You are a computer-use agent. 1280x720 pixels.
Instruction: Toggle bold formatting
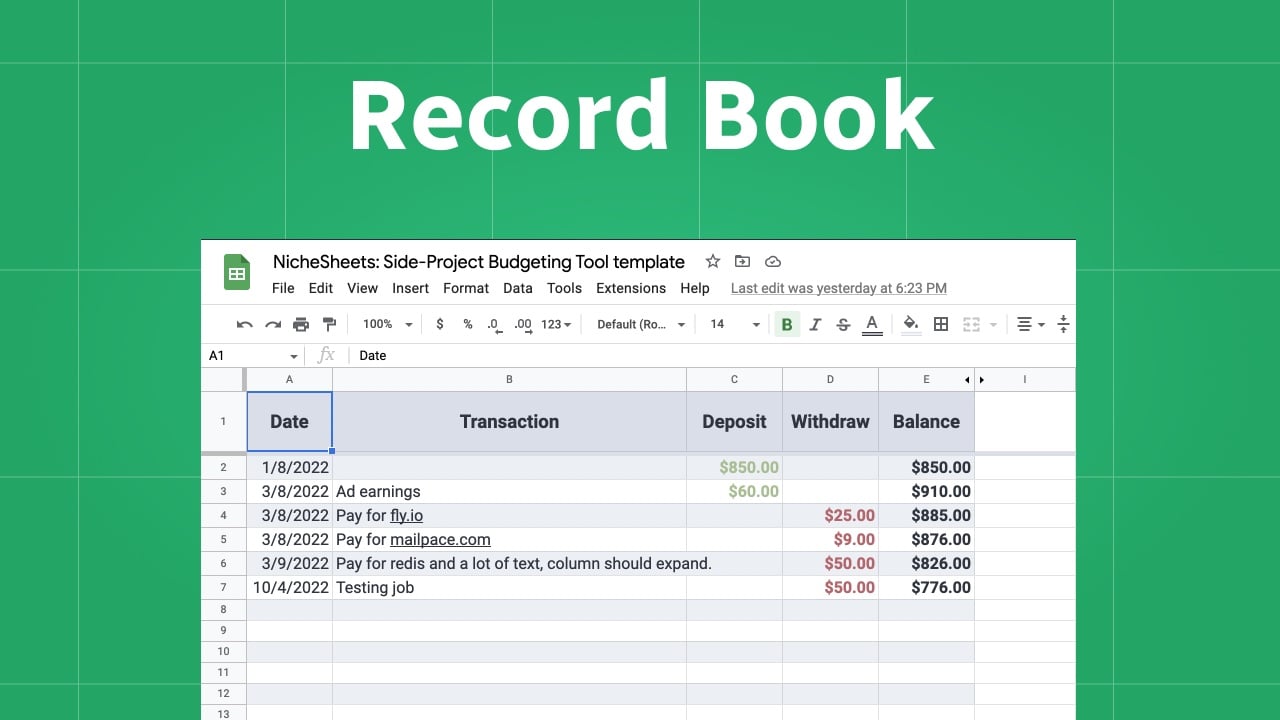pyautogui.click(x=787, y=324)
